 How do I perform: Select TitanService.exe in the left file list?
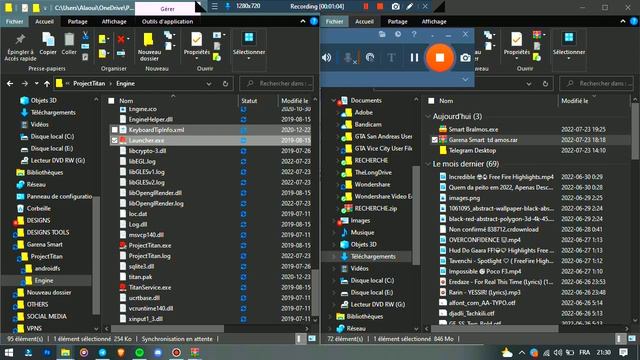[x=150, y=287]
